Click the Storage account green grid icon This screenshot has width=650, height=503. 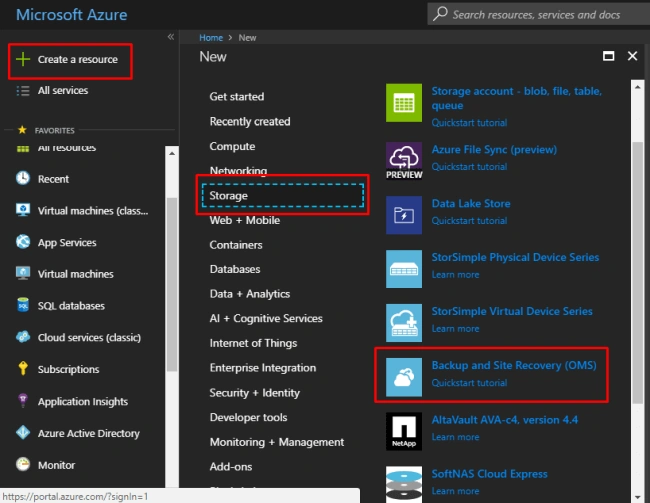(x=404, y=103)
